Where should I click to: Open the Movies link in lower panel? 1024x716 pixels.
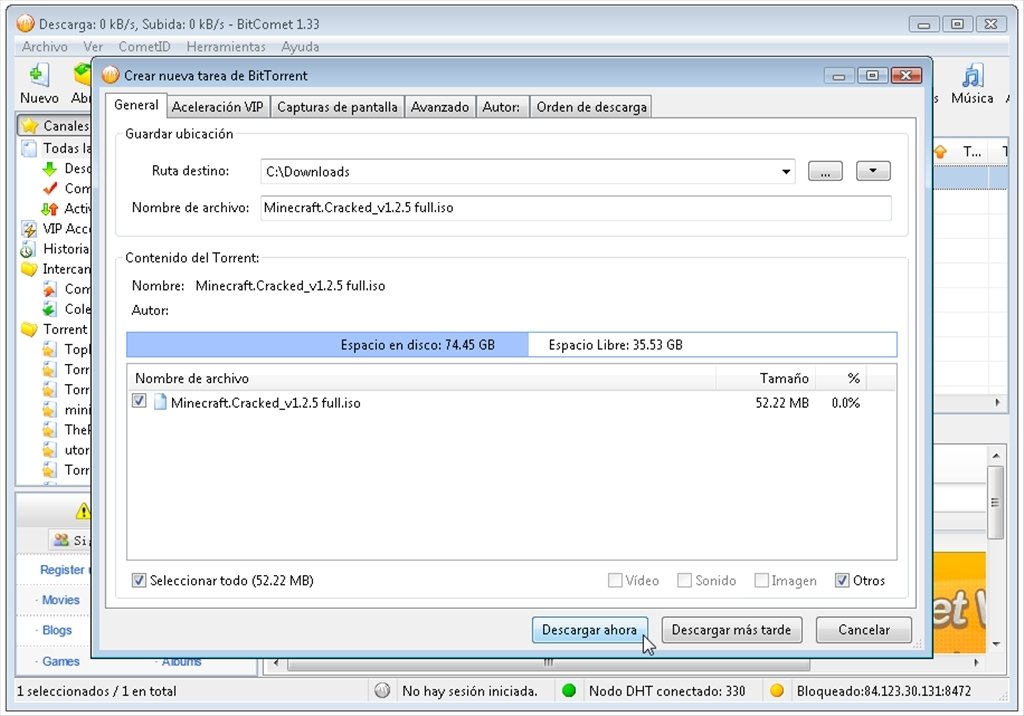(61, 600)
